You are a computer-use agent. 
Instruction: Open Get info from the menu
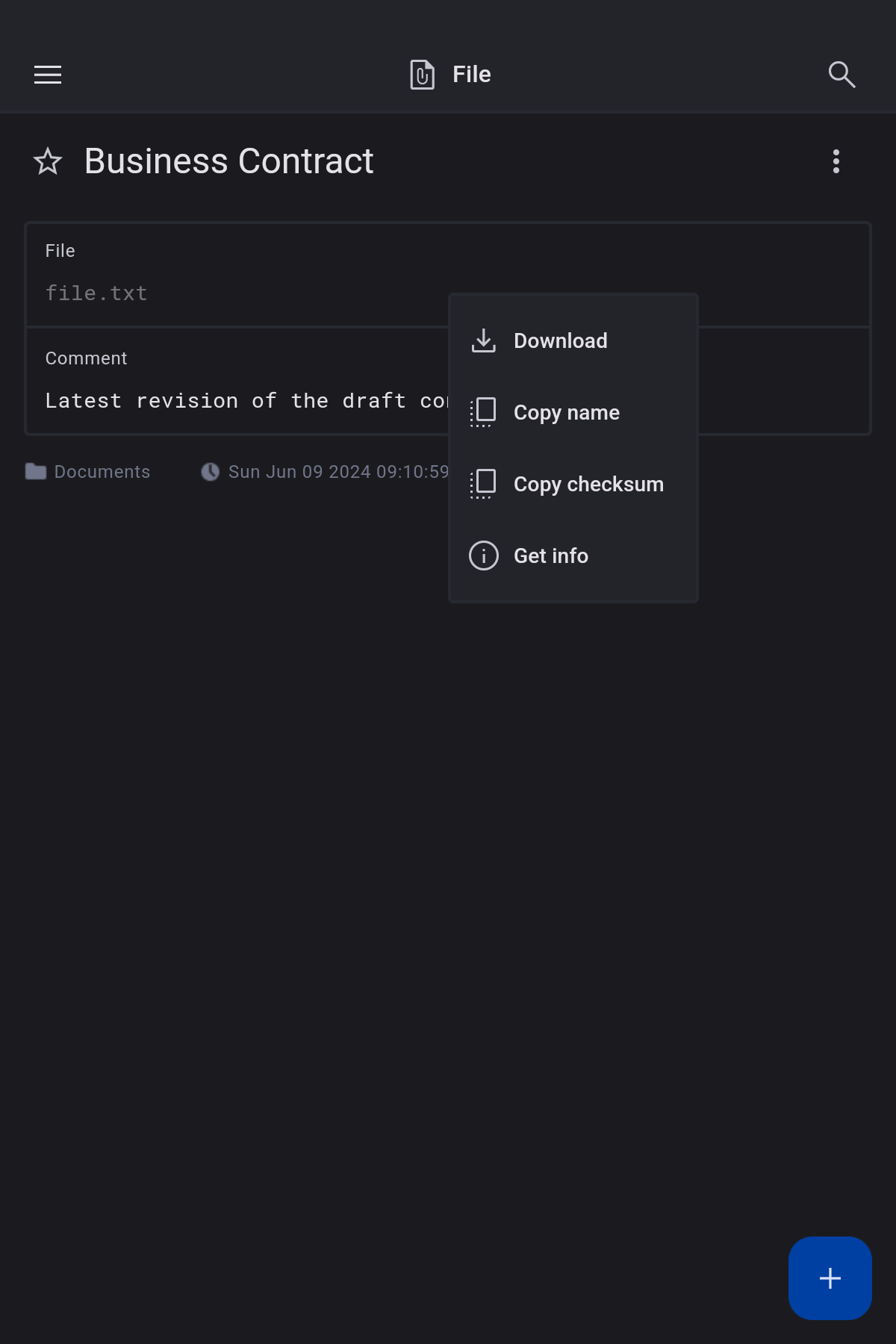tap(550, 556)
